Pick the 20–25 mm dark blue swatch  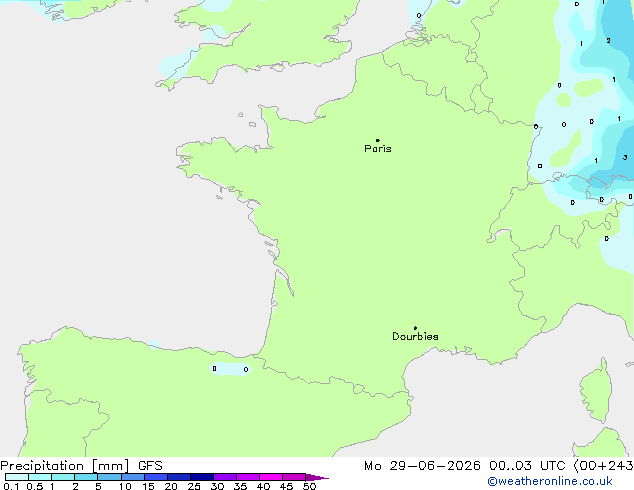click(x=179, y=477)
